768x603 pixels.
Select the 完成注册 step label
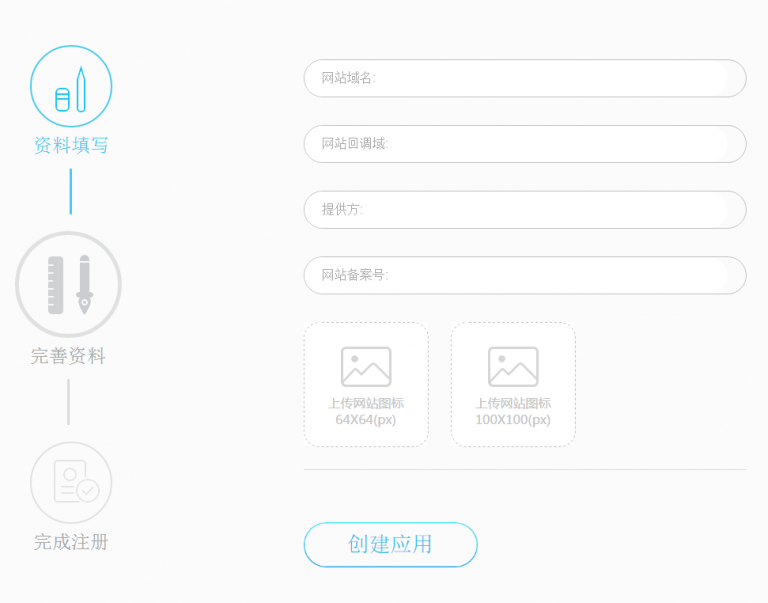pos(71,542)
